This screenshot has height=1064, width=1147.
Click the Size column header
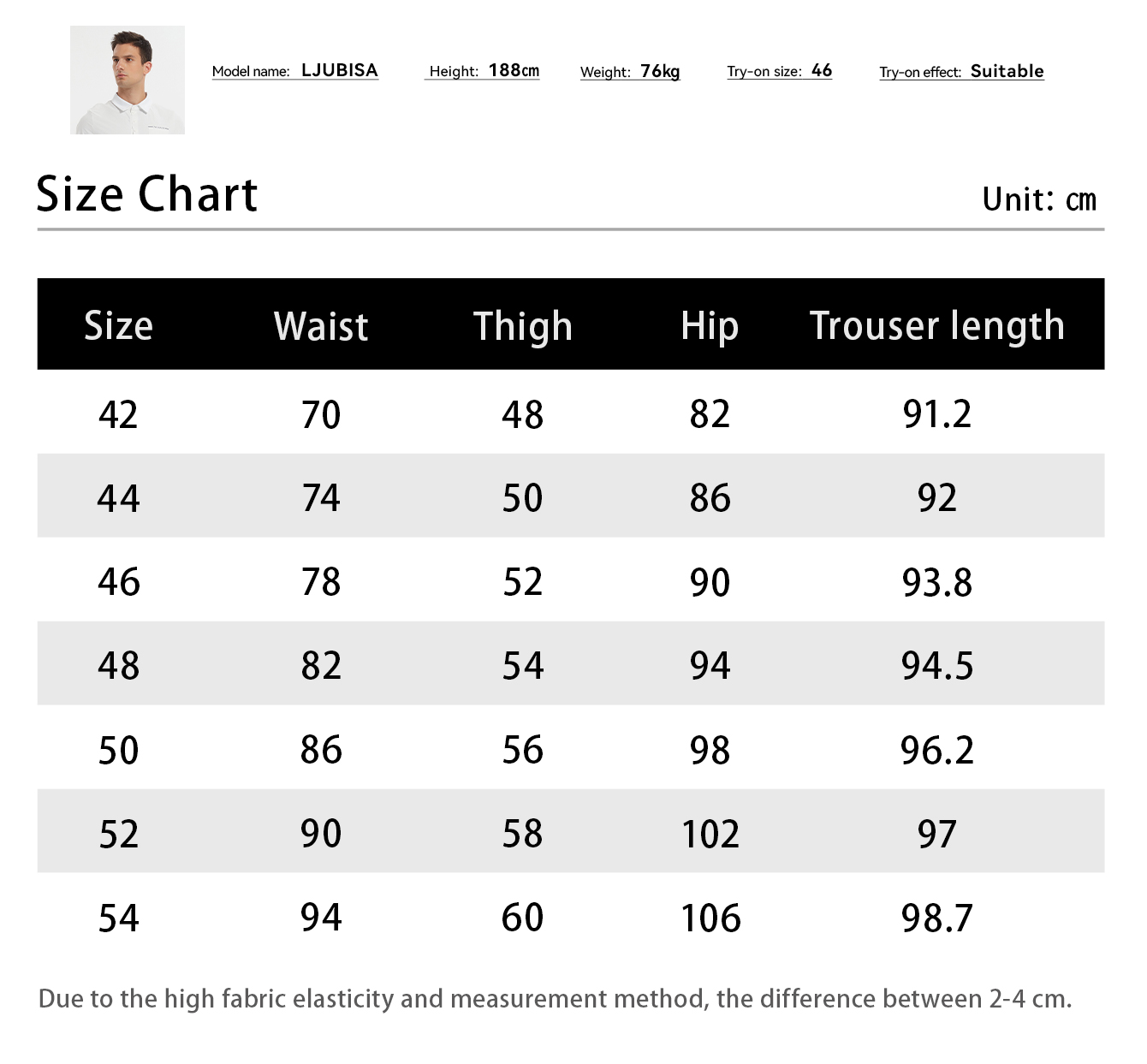[x=118, y=326]
